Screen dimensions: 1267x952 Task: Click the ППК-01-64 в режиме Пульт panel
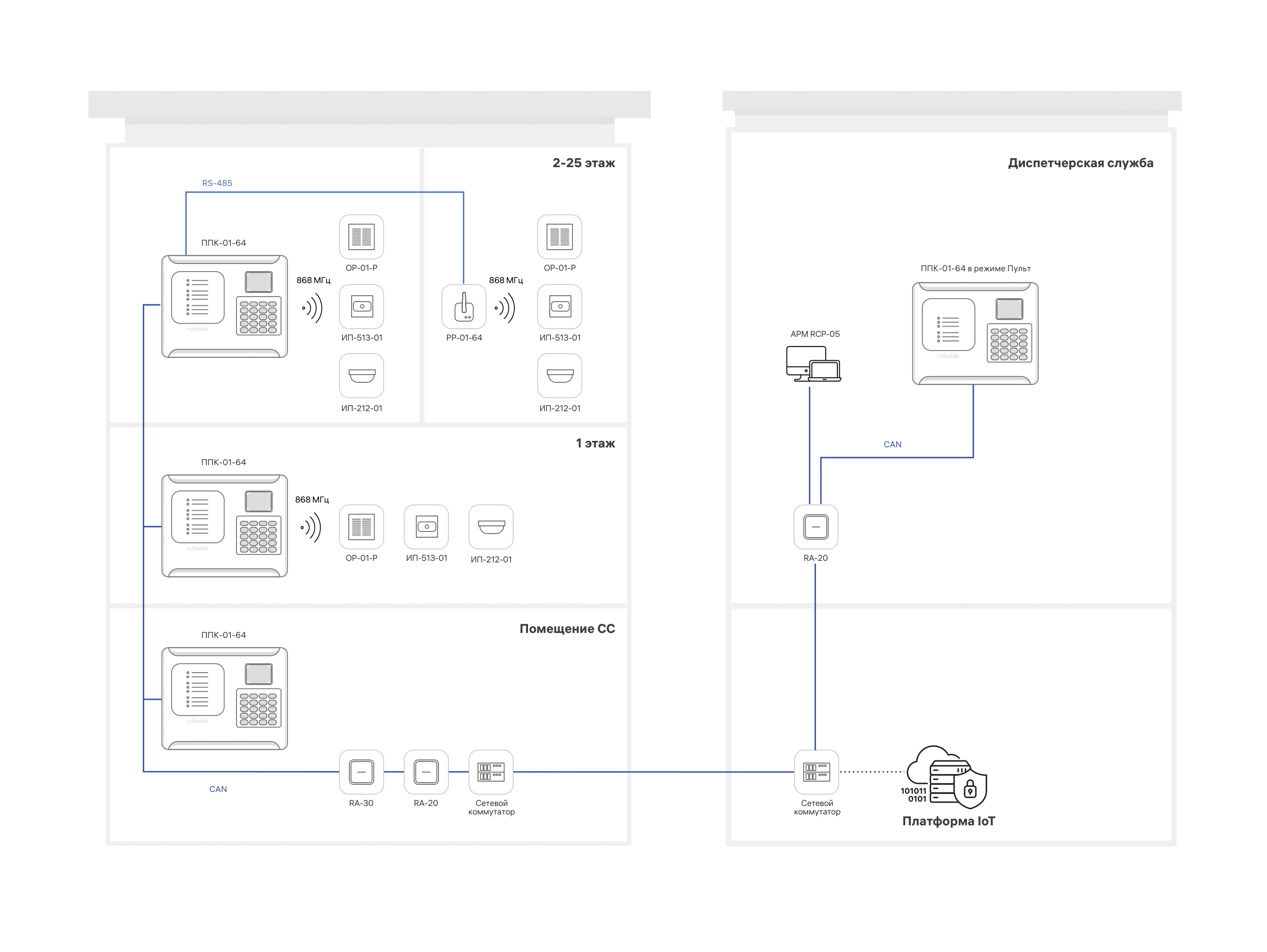tap(975, 333)
